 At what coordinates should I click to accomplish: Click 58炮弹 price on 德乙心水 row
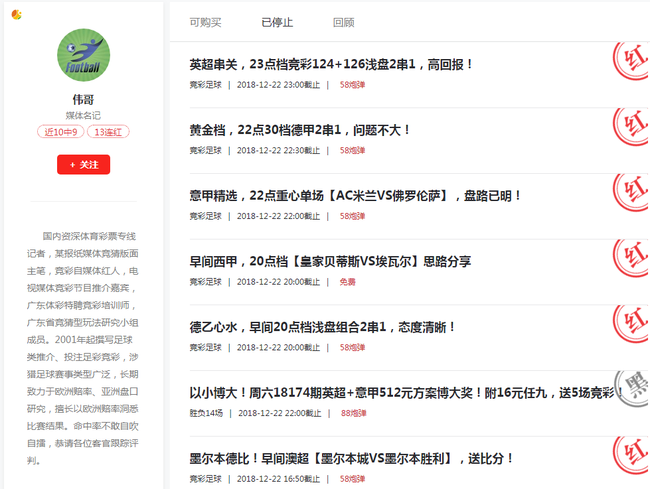[352, 347]
